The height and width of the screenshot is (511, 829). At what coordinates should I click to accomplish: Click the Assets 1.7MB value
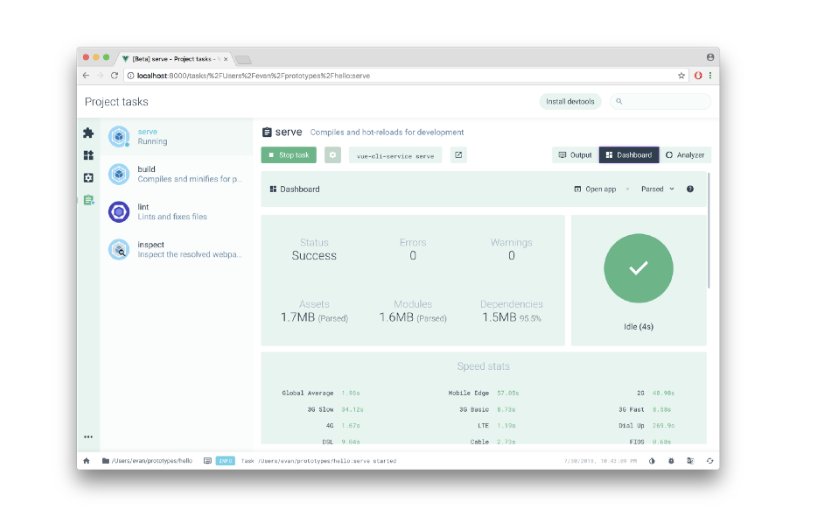[x=314, y=318]
